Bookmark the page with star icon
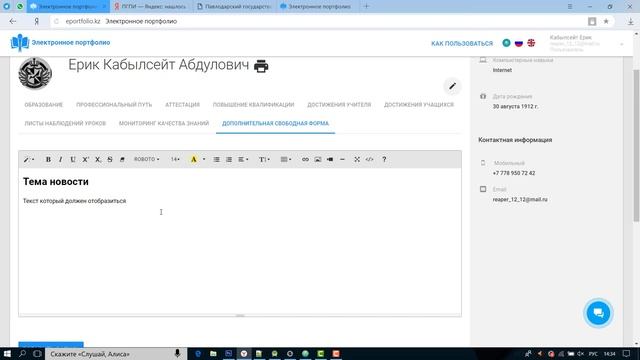 (x=606, y=21)
